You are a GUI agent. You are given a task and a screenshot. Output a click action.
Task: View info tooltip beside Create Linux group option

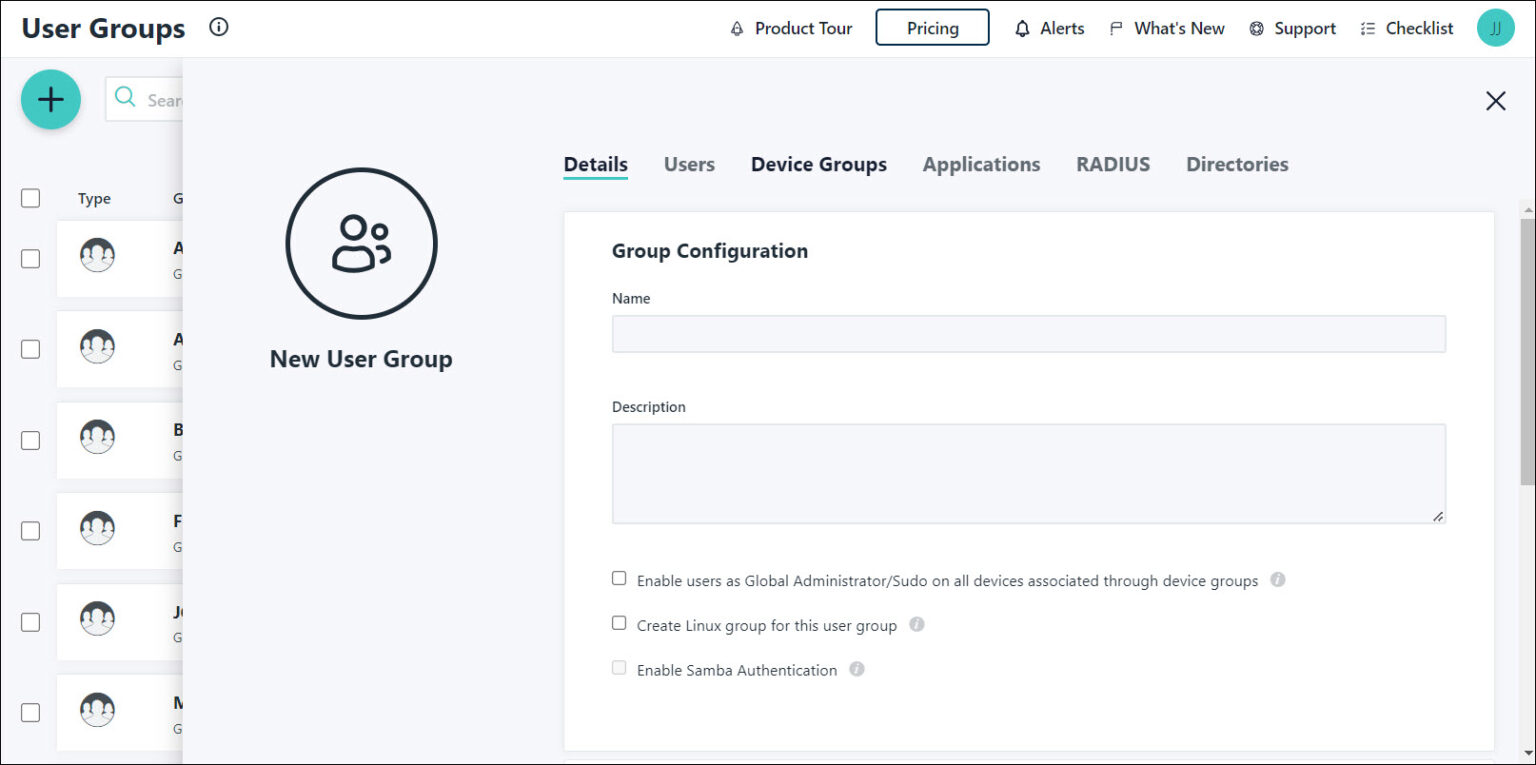(x=917, y=624)
